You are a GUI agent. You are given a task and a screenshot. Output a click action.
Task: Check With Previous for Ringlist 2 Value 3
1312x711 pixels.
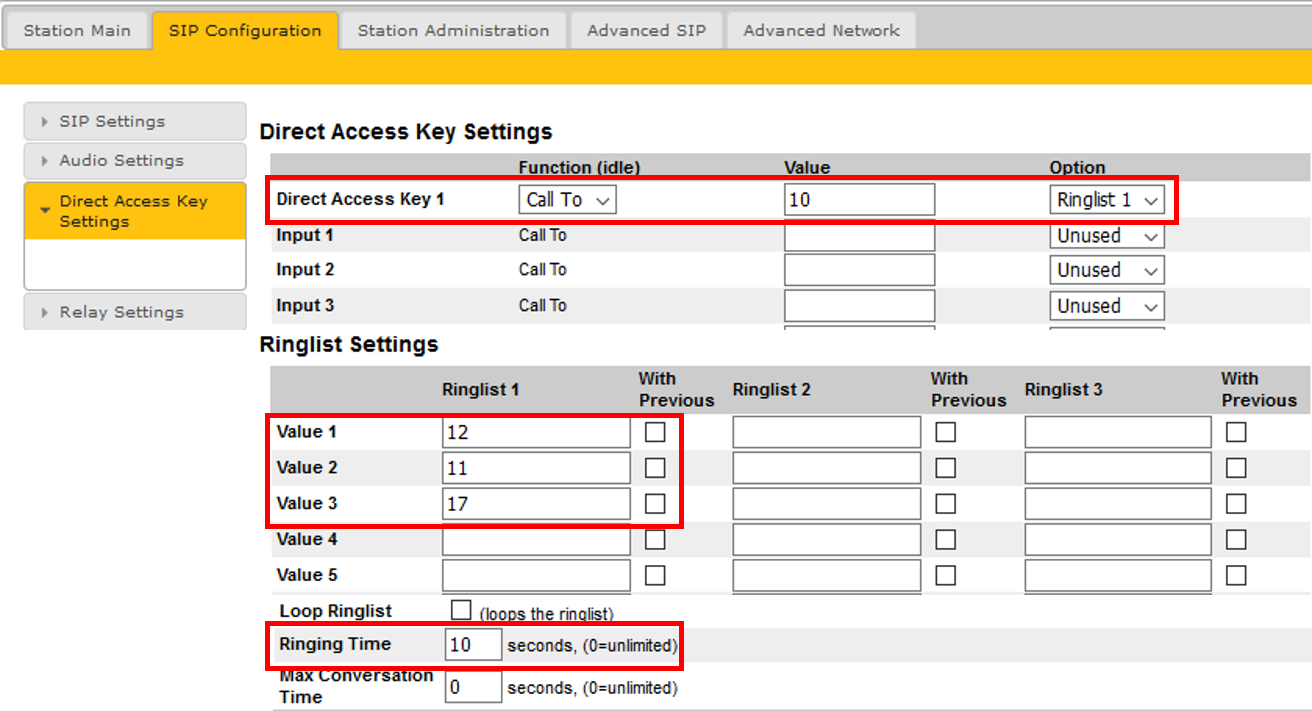click(945, 504)
